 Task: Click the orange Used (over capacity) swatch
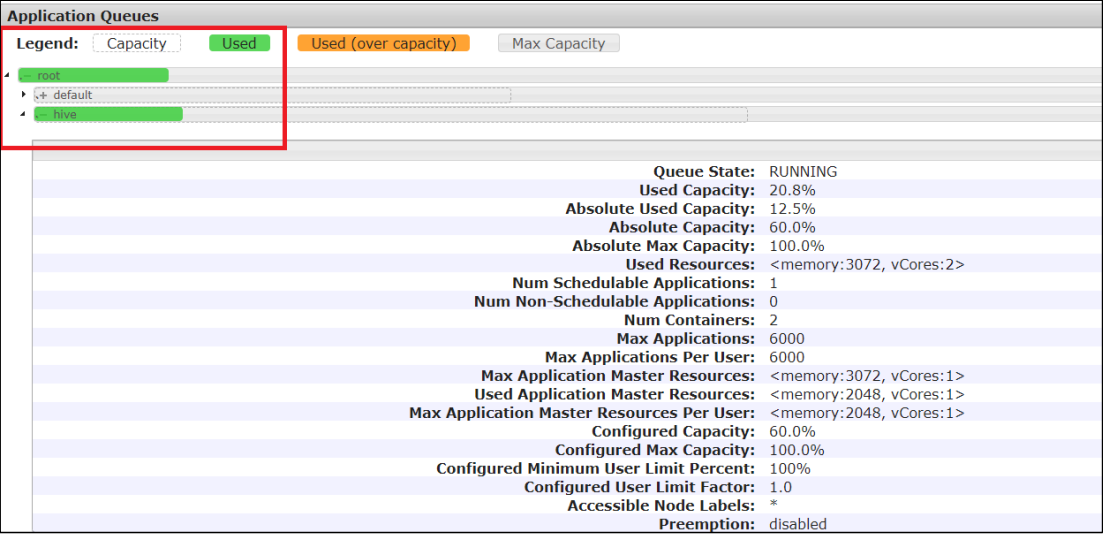(383, 43)
